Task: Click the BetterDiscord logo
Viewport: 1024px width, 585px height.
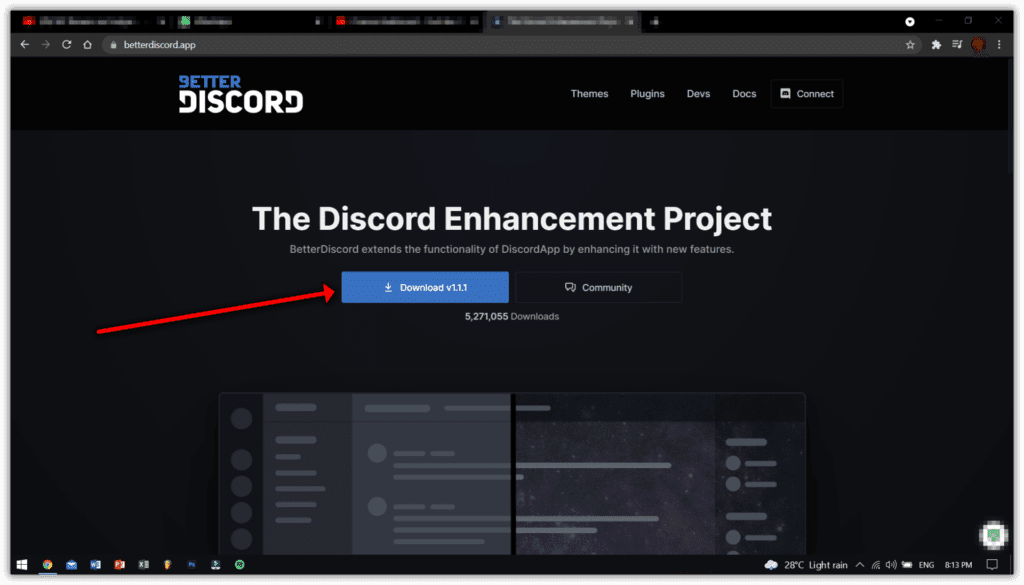Action: point(240,94)
